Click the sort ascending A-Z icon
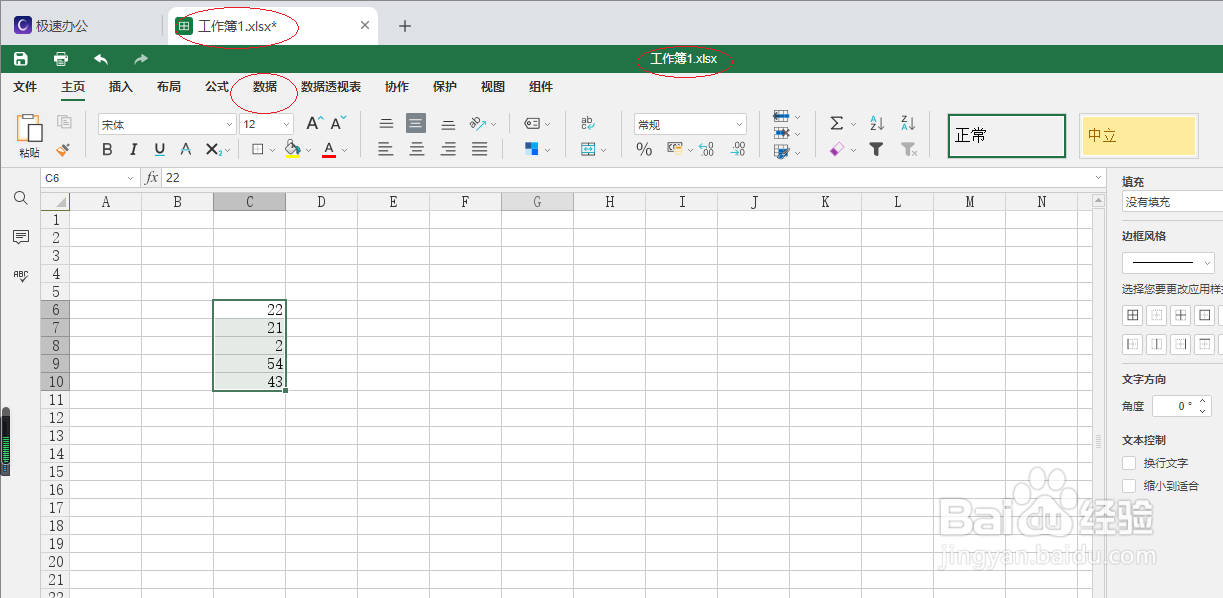1223x598 pixels. 876,122
